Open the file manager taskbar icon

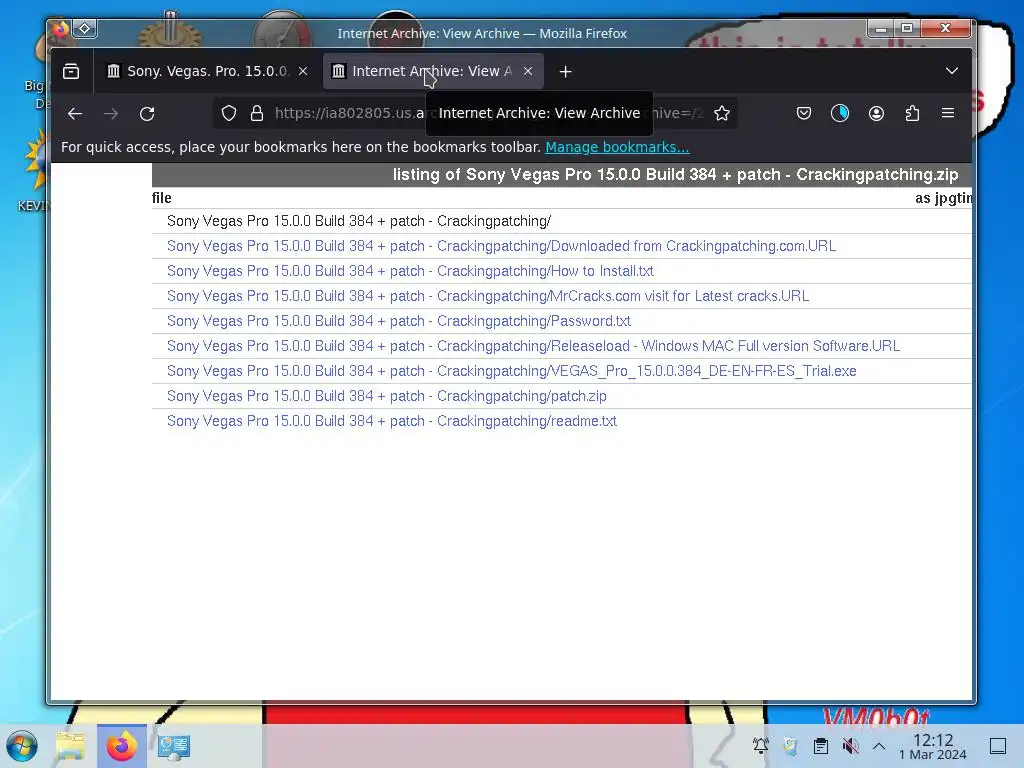click(x=71, y=746)
